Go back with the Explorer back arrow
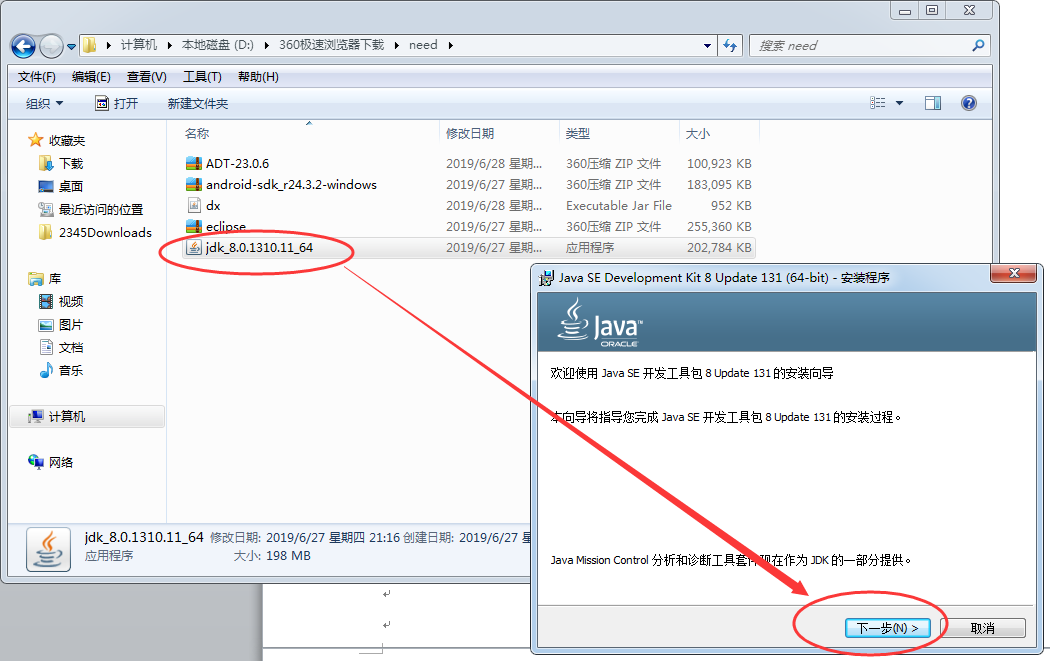1050x661 pixels. pyautogui.click(x=24, y=46)
